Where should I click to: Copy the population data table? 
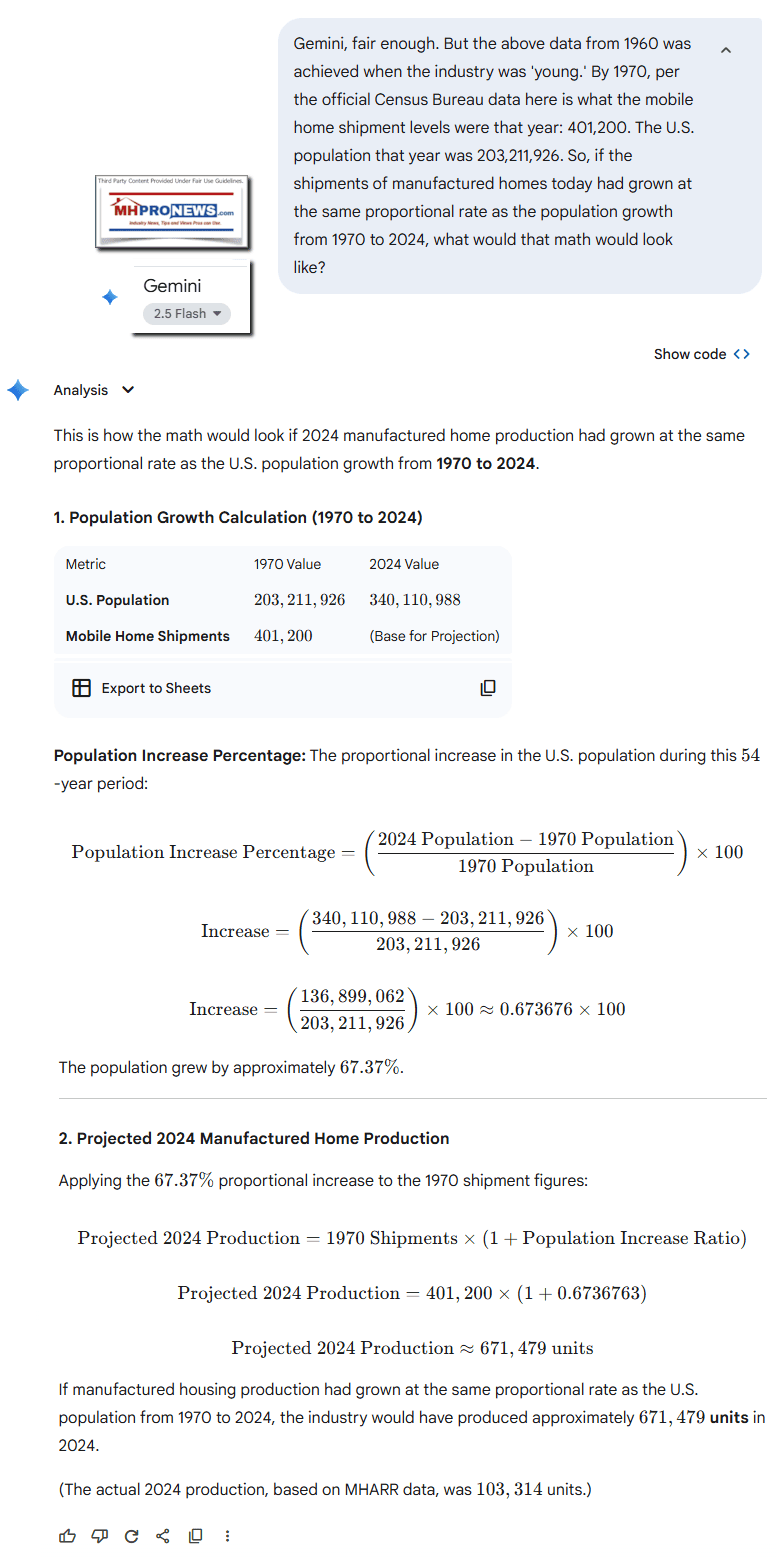pyautogui.click(x=487, y=688)
